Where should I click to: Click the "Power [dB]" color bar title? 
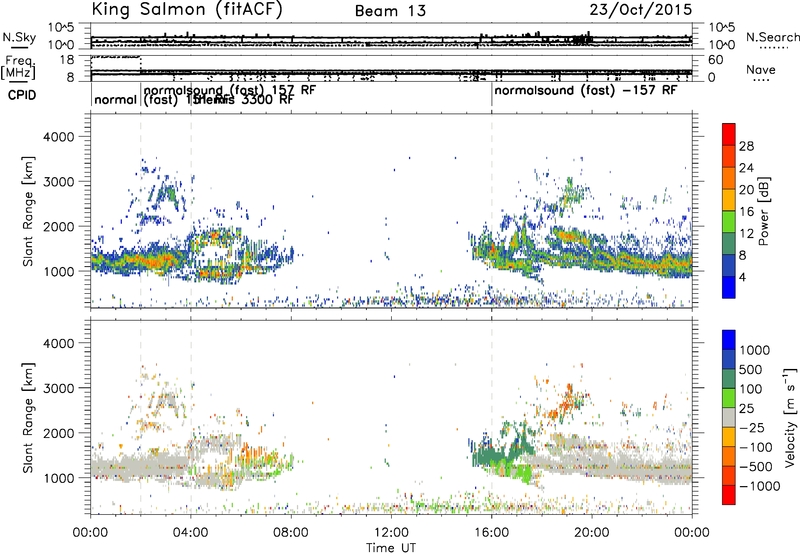coord(763,211)
